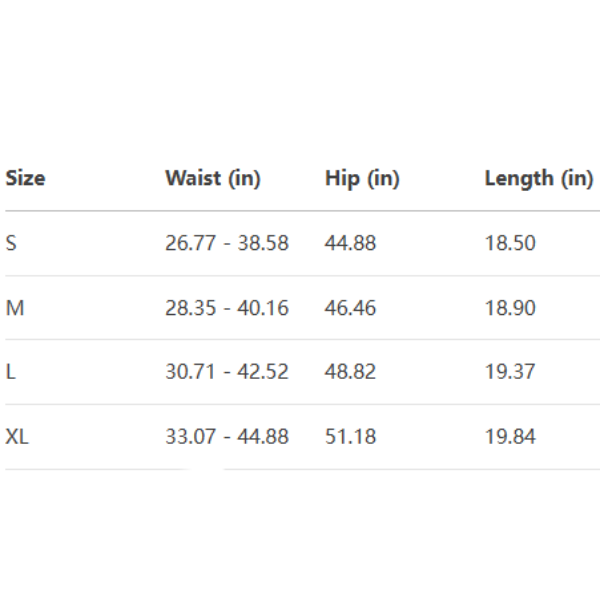The width and height of the screenshot is (600, 600).
Task: Click the Hip (in) column header
Action: tap(361, 179)
